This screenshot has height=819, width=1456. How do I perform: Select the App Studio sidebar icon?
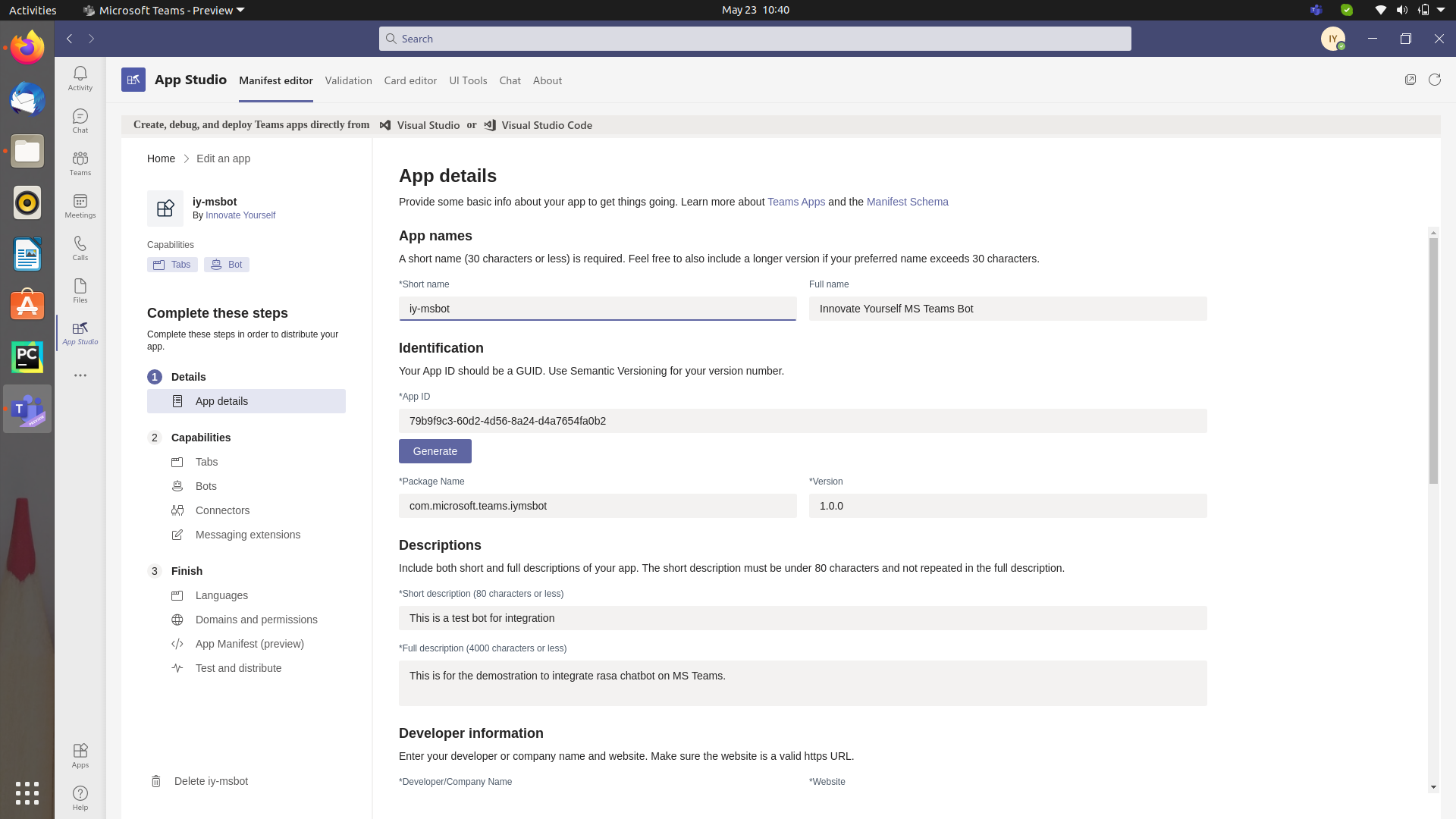(80, 332)
